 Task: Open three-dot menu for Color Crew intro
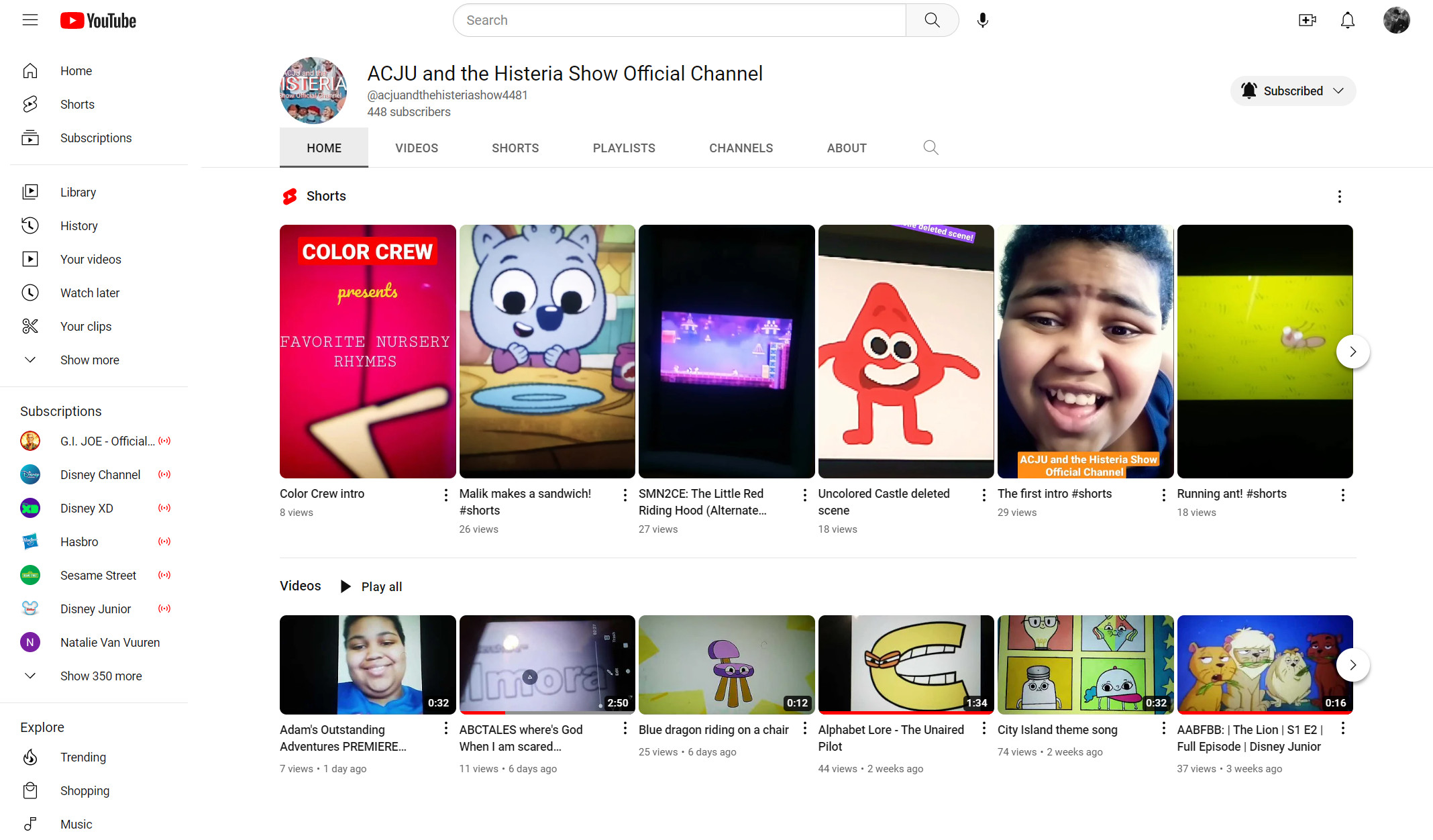pos(445,495)
